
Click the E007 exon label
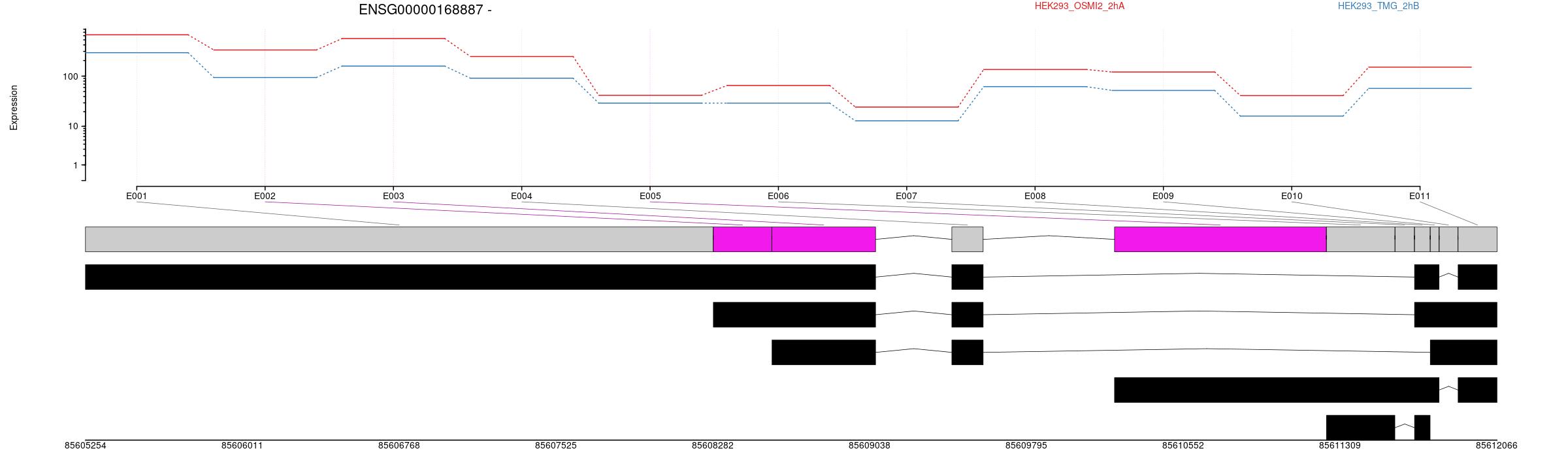(x=906, y=196)
